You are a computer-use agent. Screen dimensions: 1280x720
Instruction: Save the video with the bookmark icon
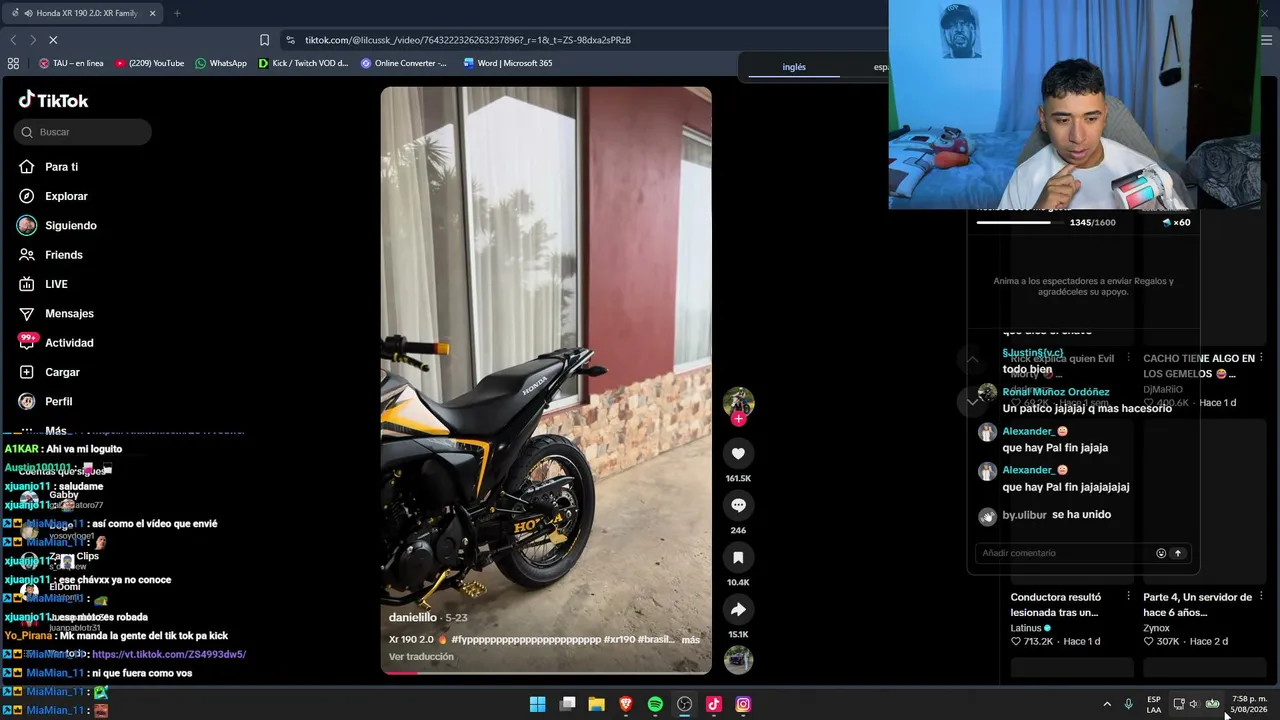(738, 557)
